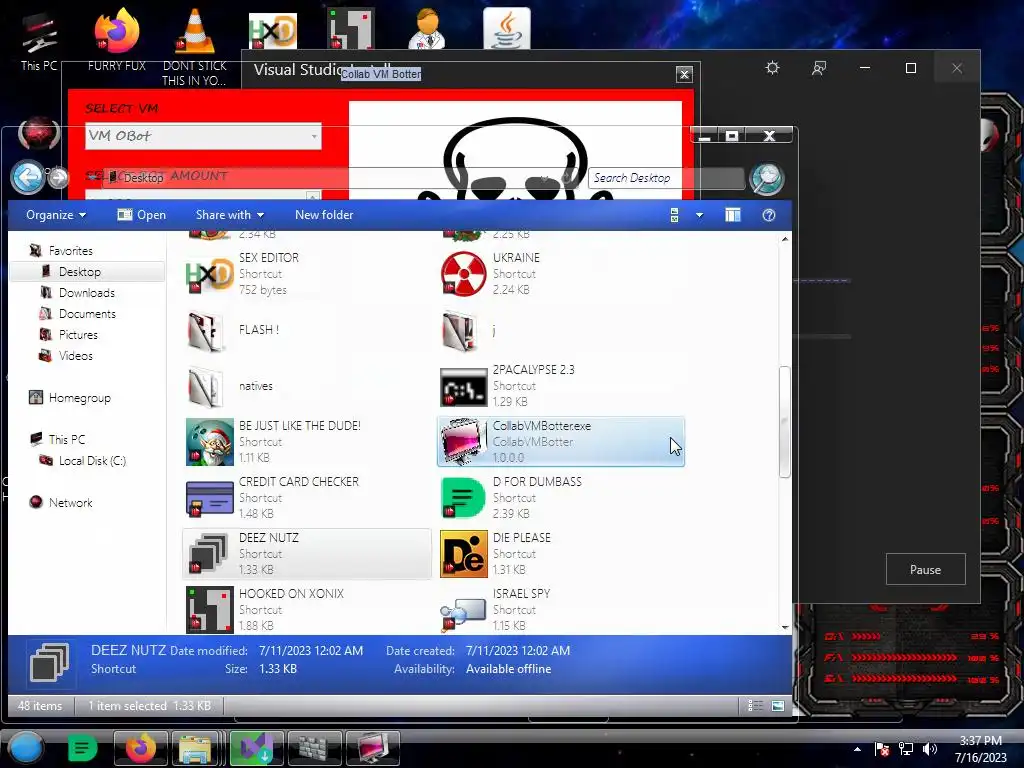Show hidden system tray icons arrow
Screen dimensions: 1024x768
click(857, 749)
